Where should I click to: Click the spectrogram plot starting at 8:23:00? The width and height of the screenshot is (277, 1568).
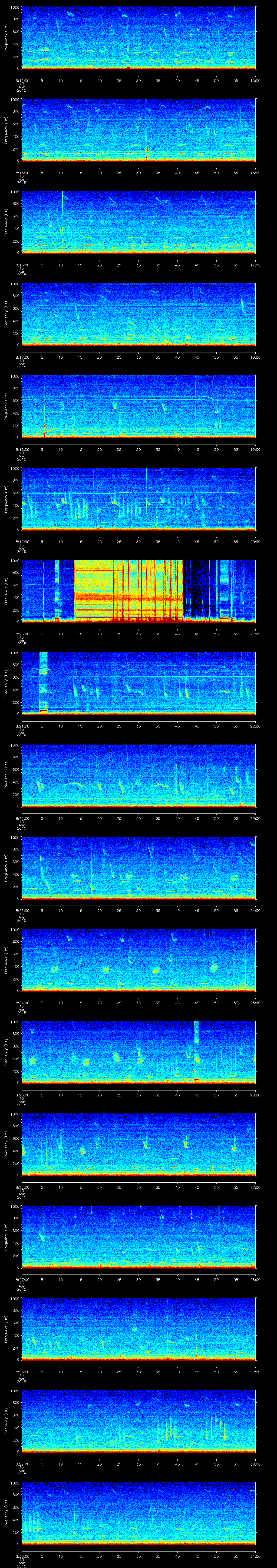(139, 868)
